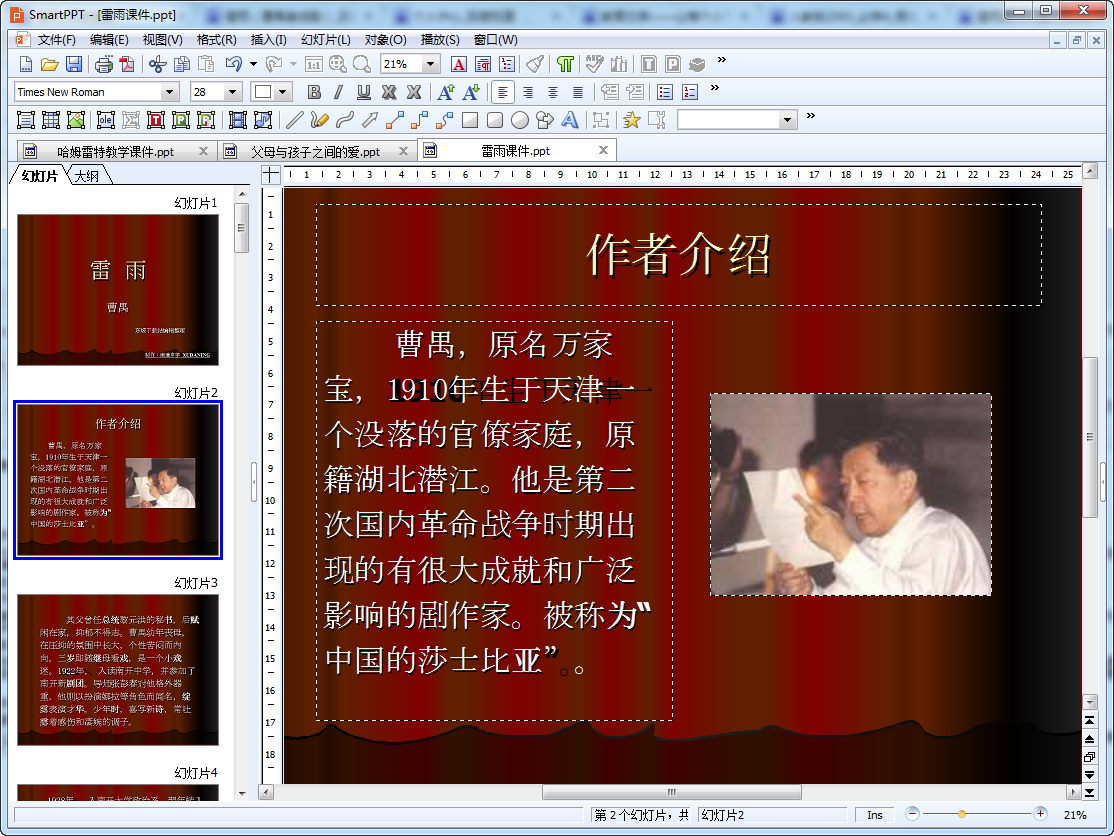Click the zoom slider handle
The height and width of the screenshot is (836, 1114).
point(961,814)
